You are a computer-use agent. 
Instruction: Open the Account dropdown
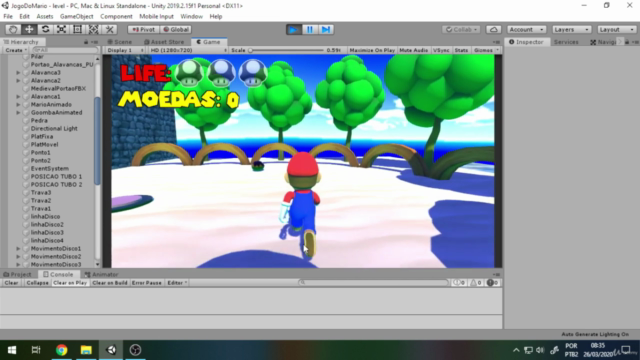point(527,29)
